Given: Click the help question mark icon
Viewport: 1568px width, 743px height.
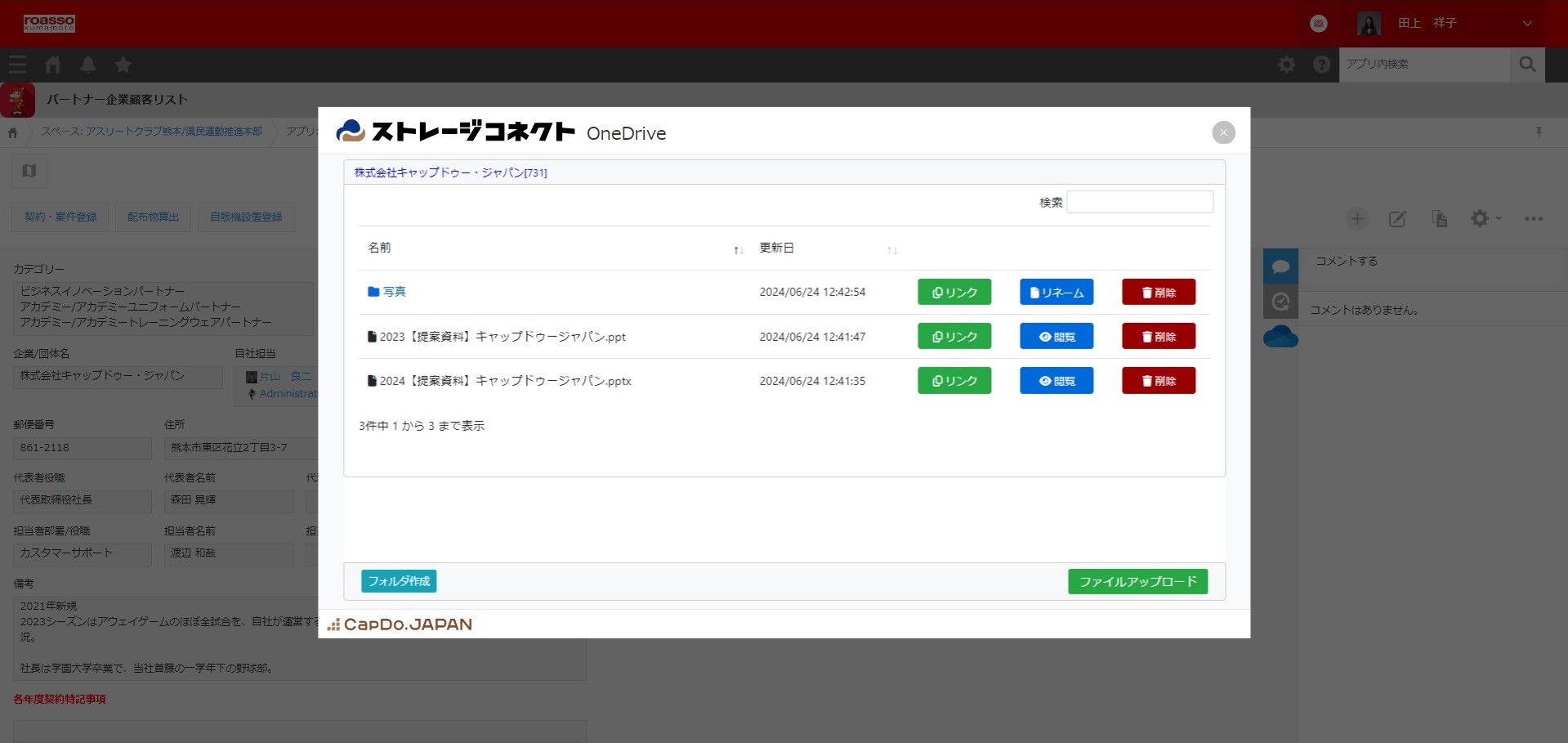Looking at the screenshot, I should [x=1321, y=65].
